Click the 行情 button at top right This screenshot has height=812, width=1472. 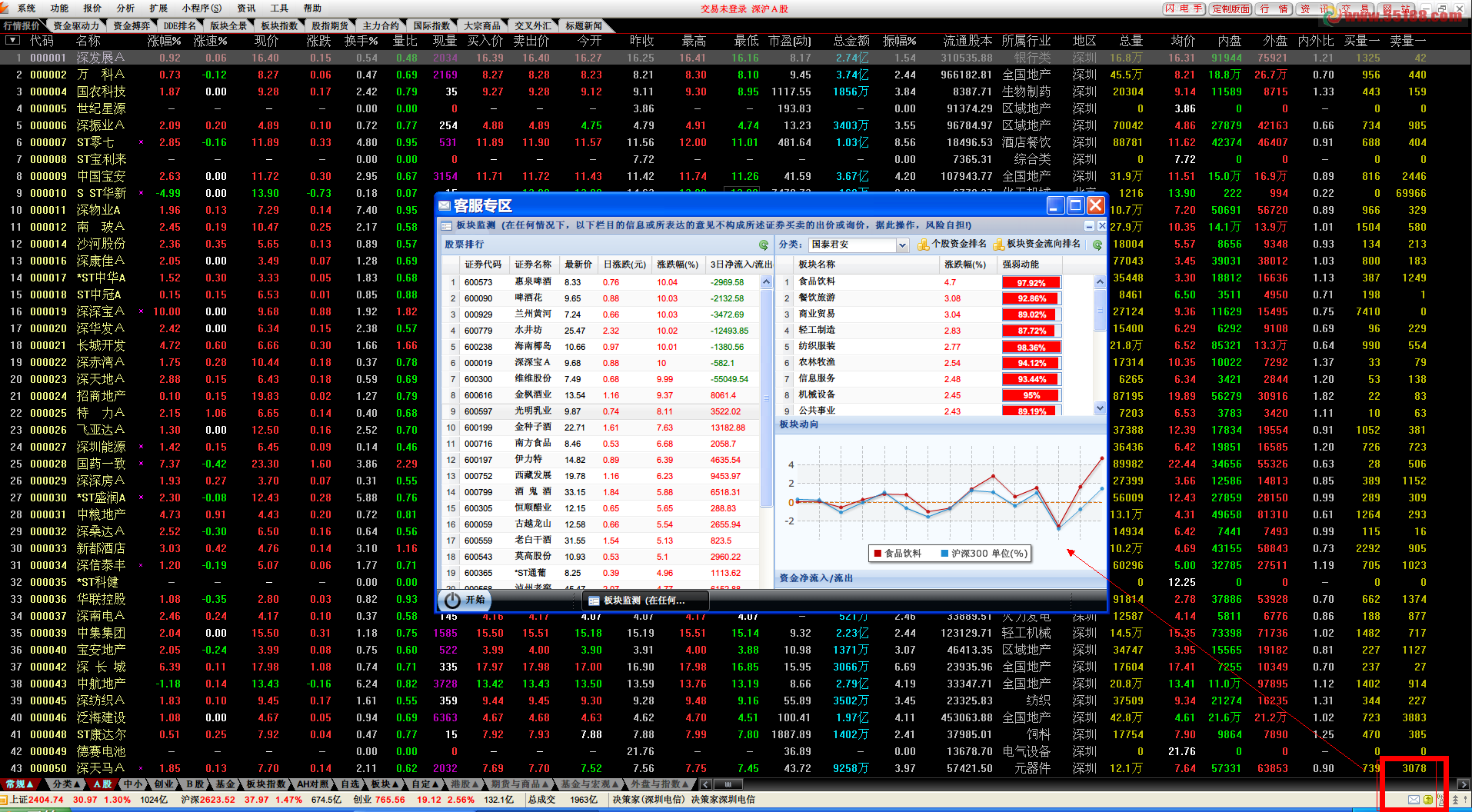[x=1275, y=9]
